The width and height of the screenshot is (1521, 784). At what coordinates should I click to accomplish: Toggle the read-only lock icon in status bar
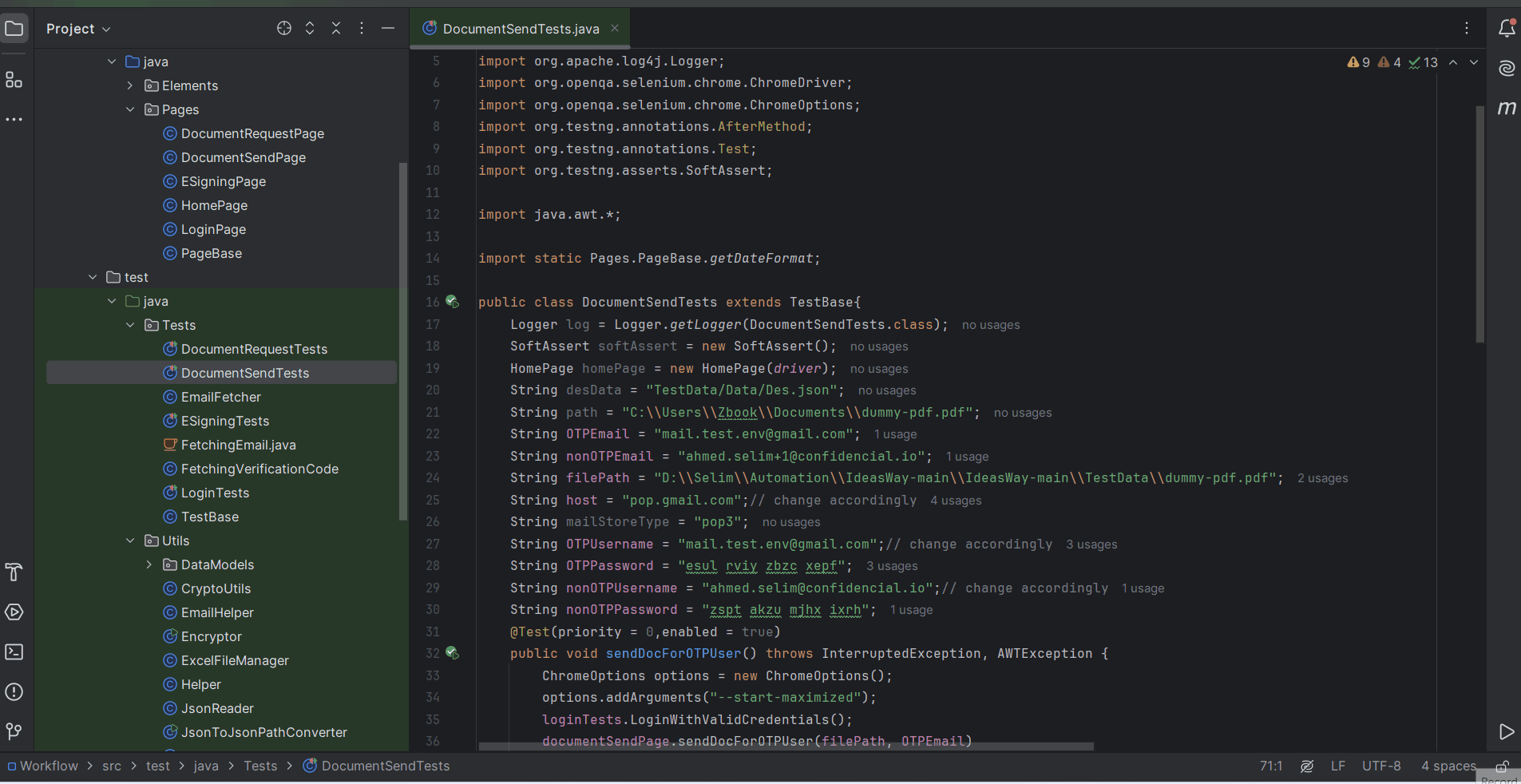pyautogui.click(x=1501, y=766)
